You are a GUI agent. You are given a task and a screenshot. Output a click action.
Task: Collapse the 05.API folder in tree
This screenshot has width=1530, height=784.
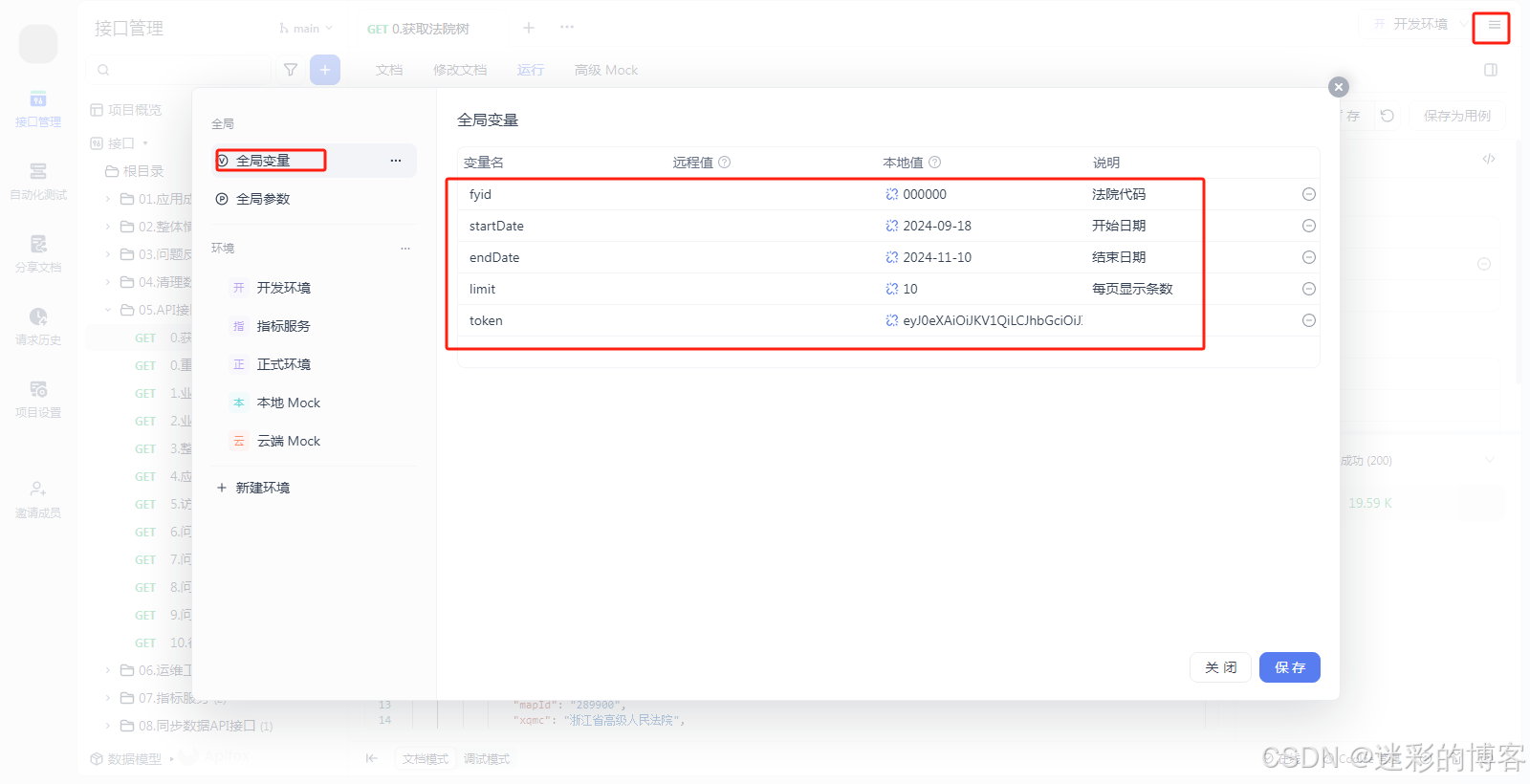[107, 310]
